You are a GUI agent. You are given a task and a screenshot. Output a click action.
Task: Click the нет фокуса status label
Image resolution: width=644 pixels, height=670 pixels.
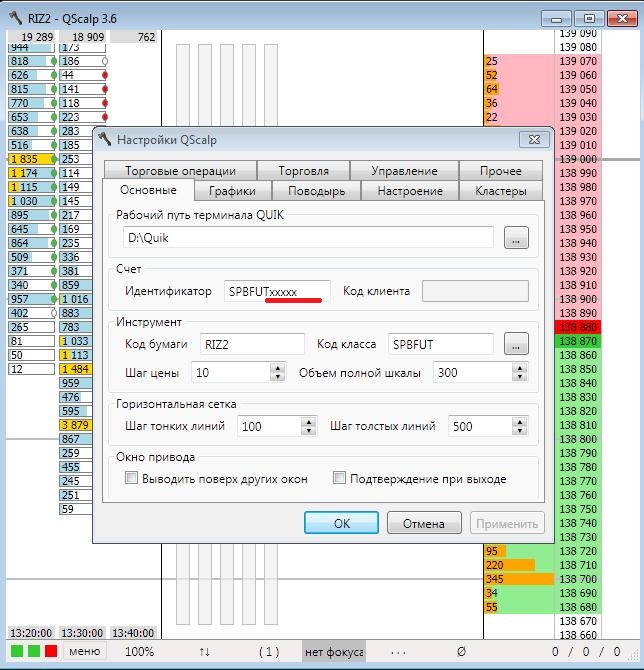pyautogui.click(x=334, y=651)
